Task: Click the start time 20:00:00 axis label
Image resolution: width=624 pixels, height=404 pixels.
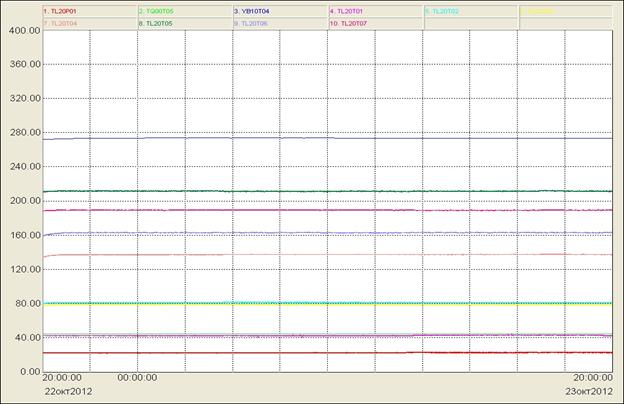Action: (62, 377)
